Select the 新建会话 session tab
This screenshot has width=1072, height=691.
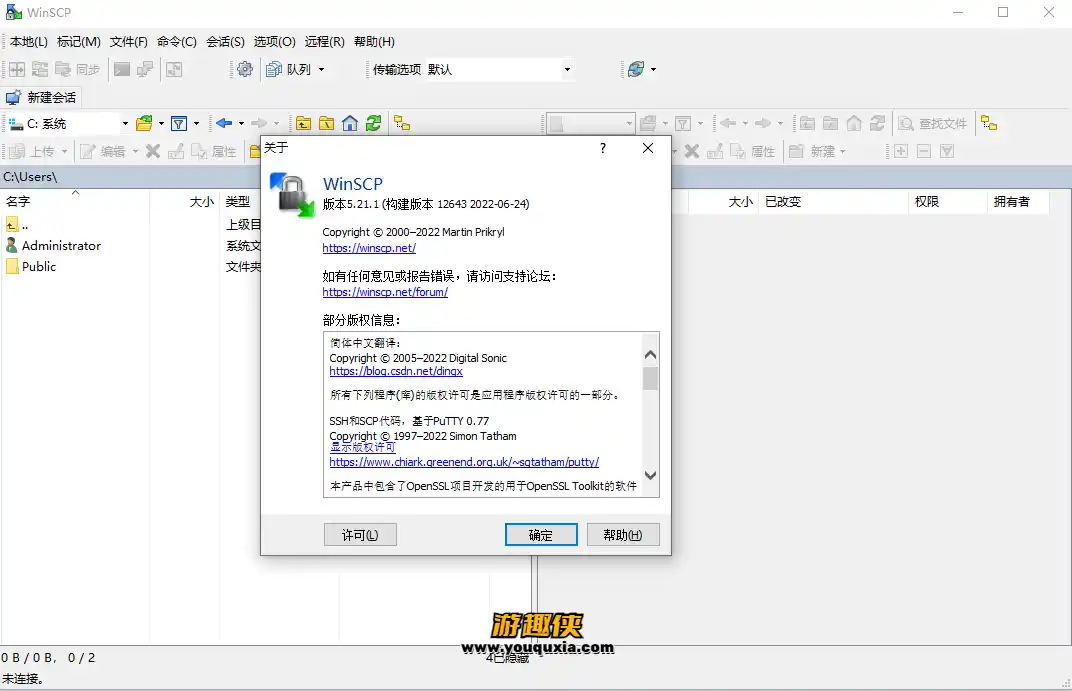(x=42, y=97)
